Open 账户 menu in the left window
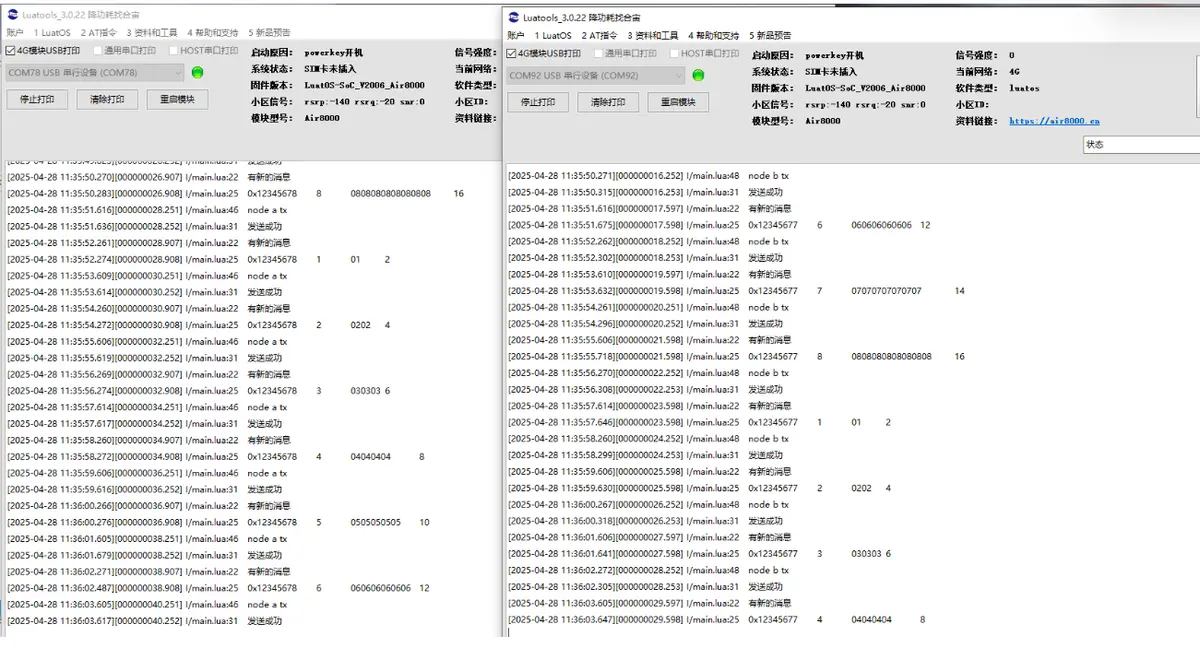The height and width of the screenshot is (648, 1200). (15, 33)
